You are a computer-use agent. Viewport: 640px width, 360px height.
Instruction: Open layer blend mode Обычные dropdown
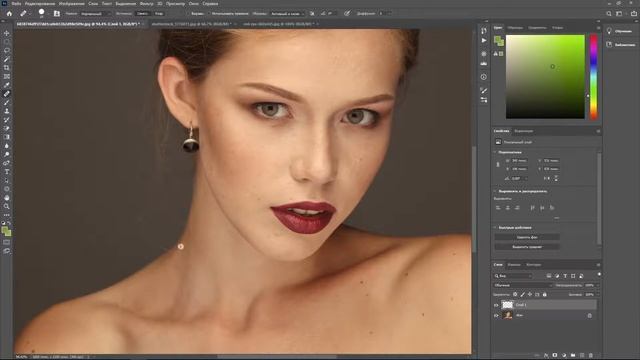pyautogui.click(x=522, y=285)
